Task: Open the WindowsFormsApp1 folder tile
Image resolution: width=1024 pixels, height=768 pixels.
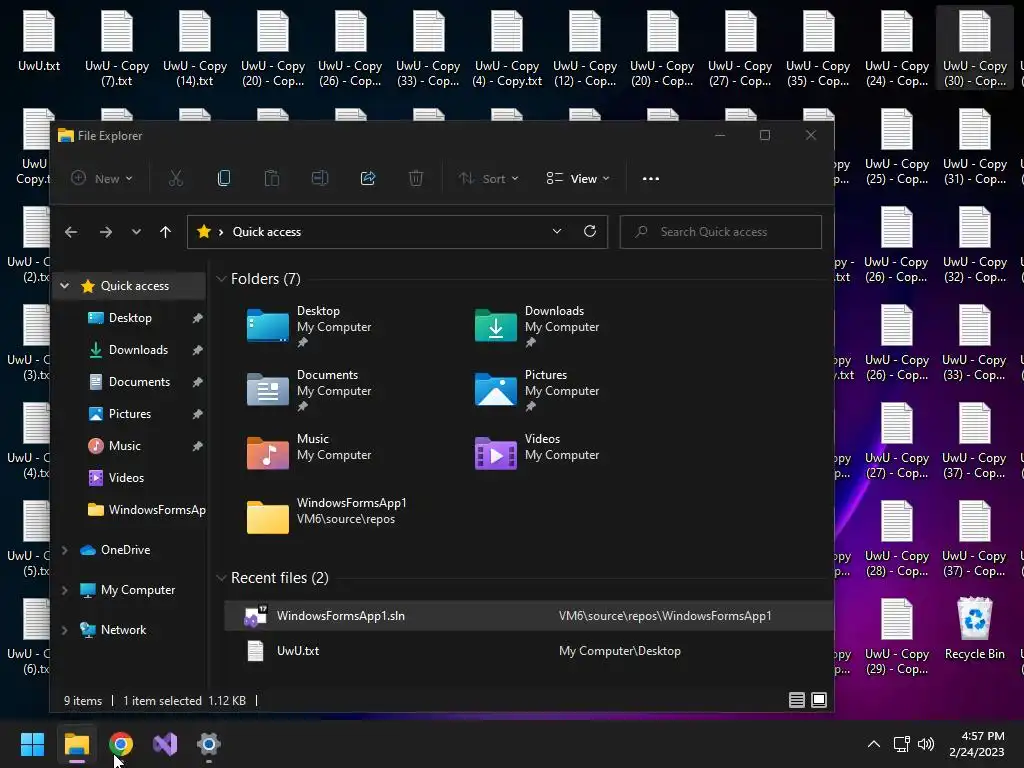Action: (x=327, y=517)
